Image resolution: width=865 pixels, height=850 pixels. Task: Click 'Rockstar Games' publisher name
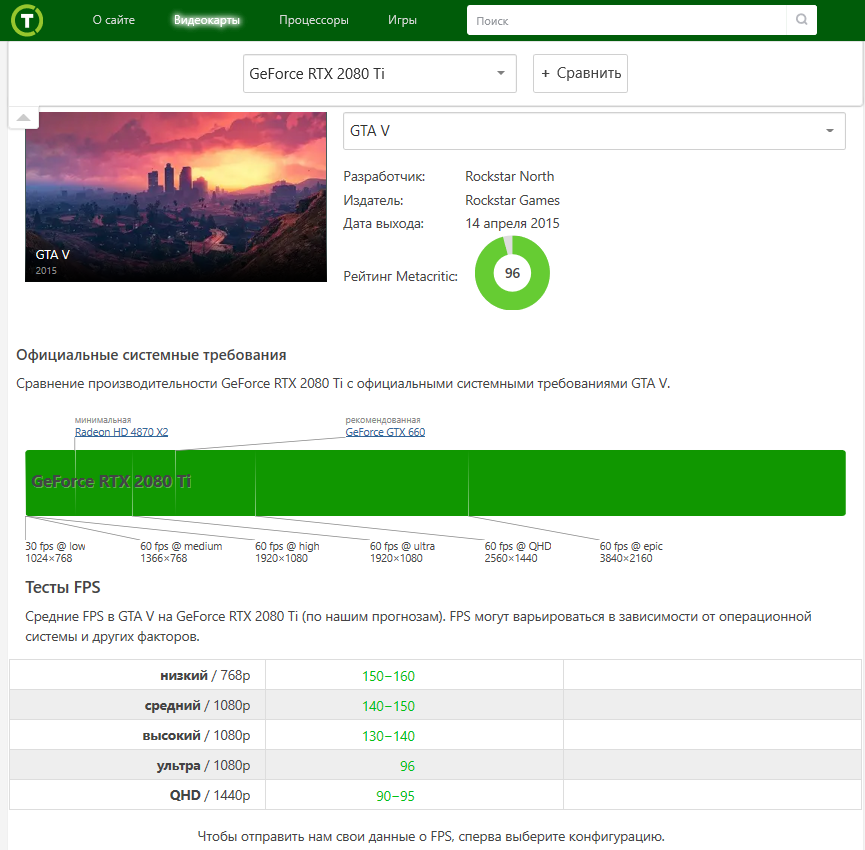[512, 200]
